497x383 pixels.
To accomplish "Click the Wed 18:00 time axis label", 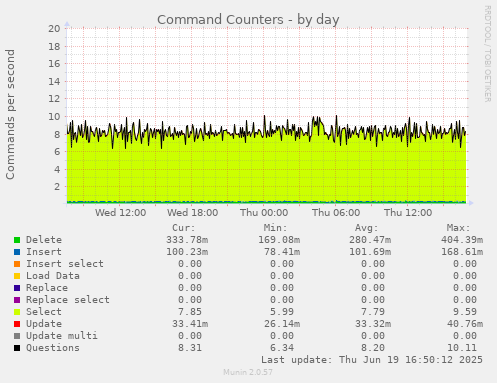I will coord(192,213).
